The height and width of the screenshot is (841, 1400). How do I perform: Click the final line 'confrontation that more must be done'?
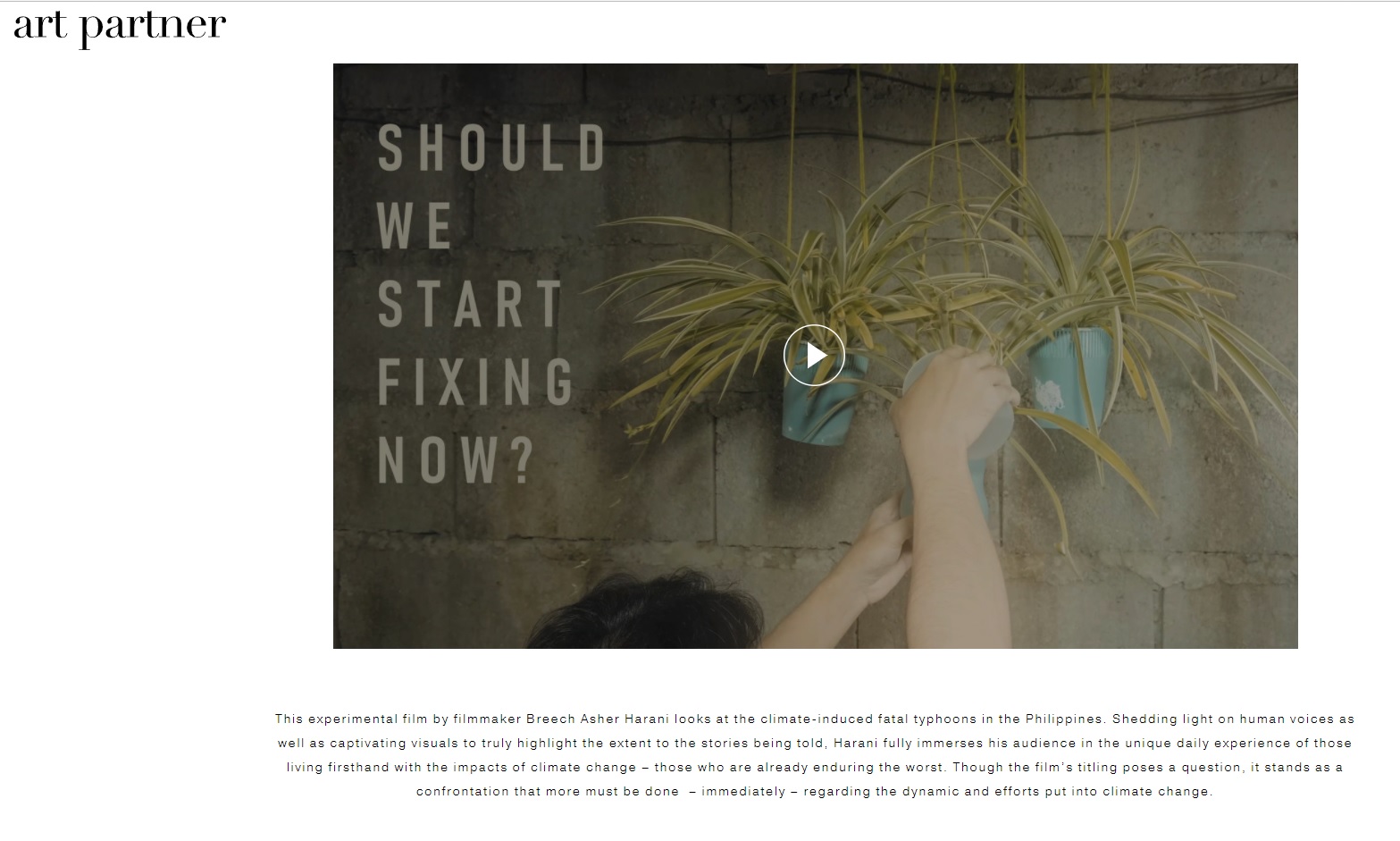click(x=815, y=791)
